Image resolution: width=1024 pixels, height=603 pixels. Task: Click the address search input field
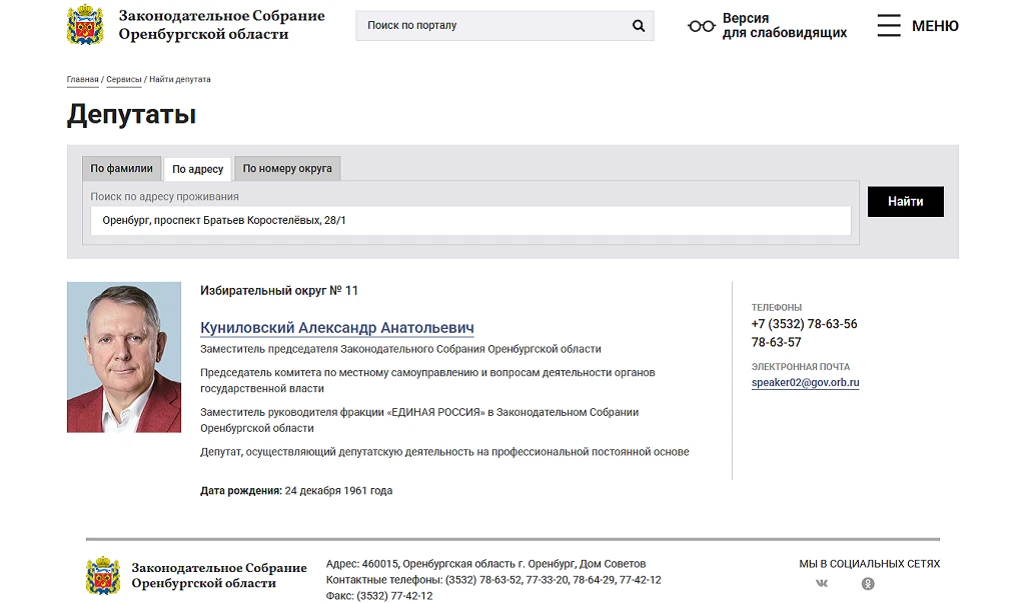(470, 220)
